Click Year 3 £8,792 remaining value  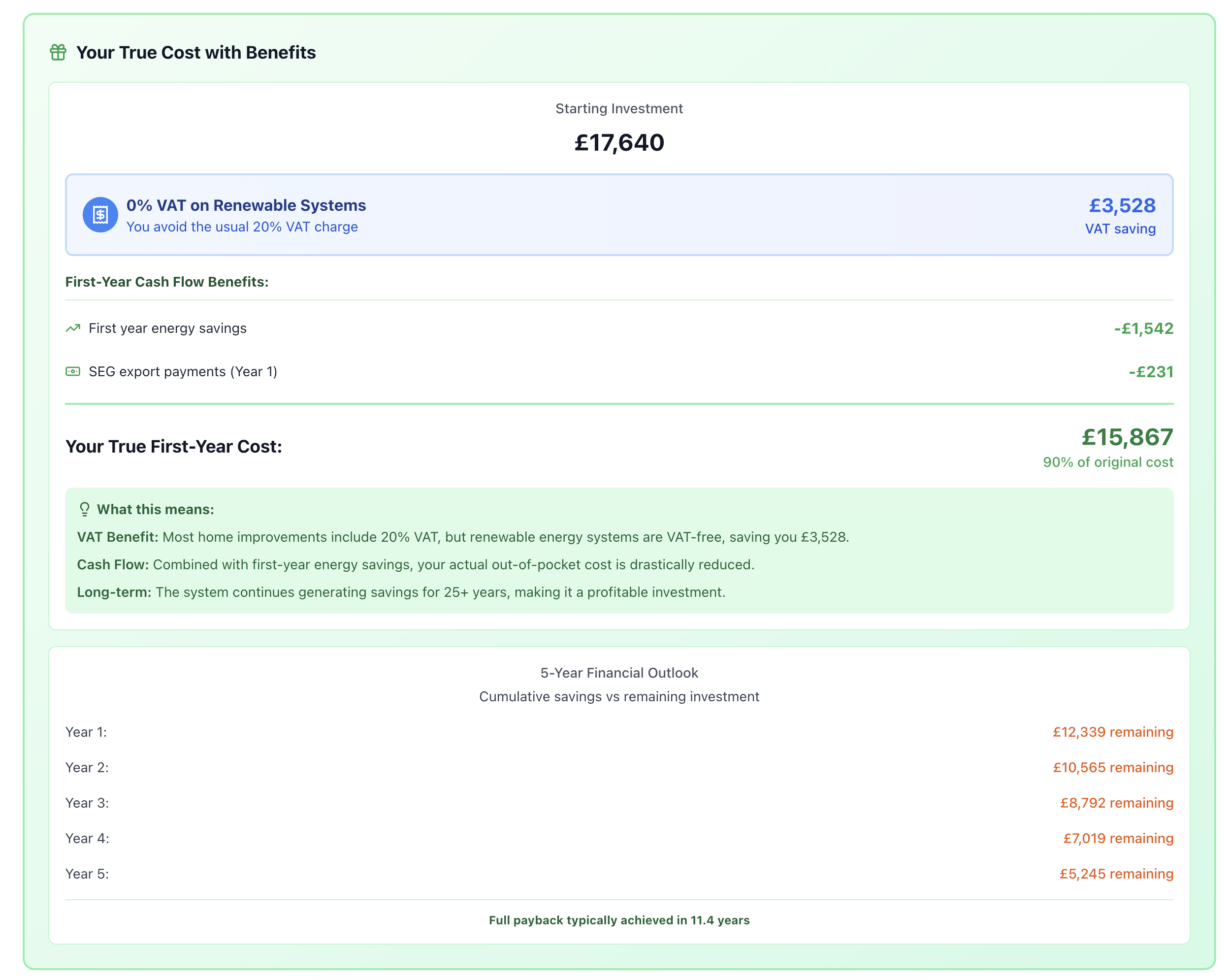[x=1116, y=803]
